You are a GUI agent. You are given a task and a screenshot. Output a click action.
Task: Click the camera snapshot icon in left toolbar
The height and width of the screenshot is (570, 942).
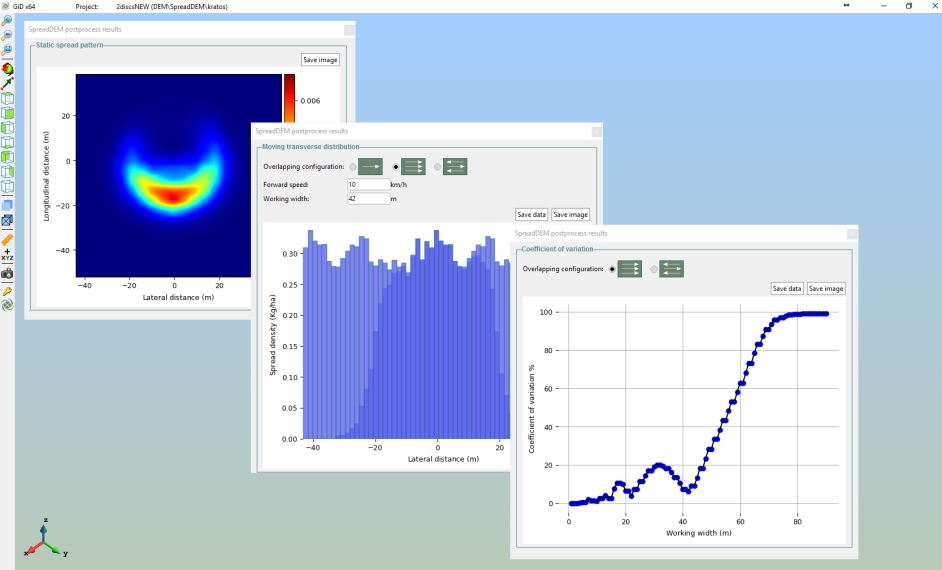[x=7, y=272]
